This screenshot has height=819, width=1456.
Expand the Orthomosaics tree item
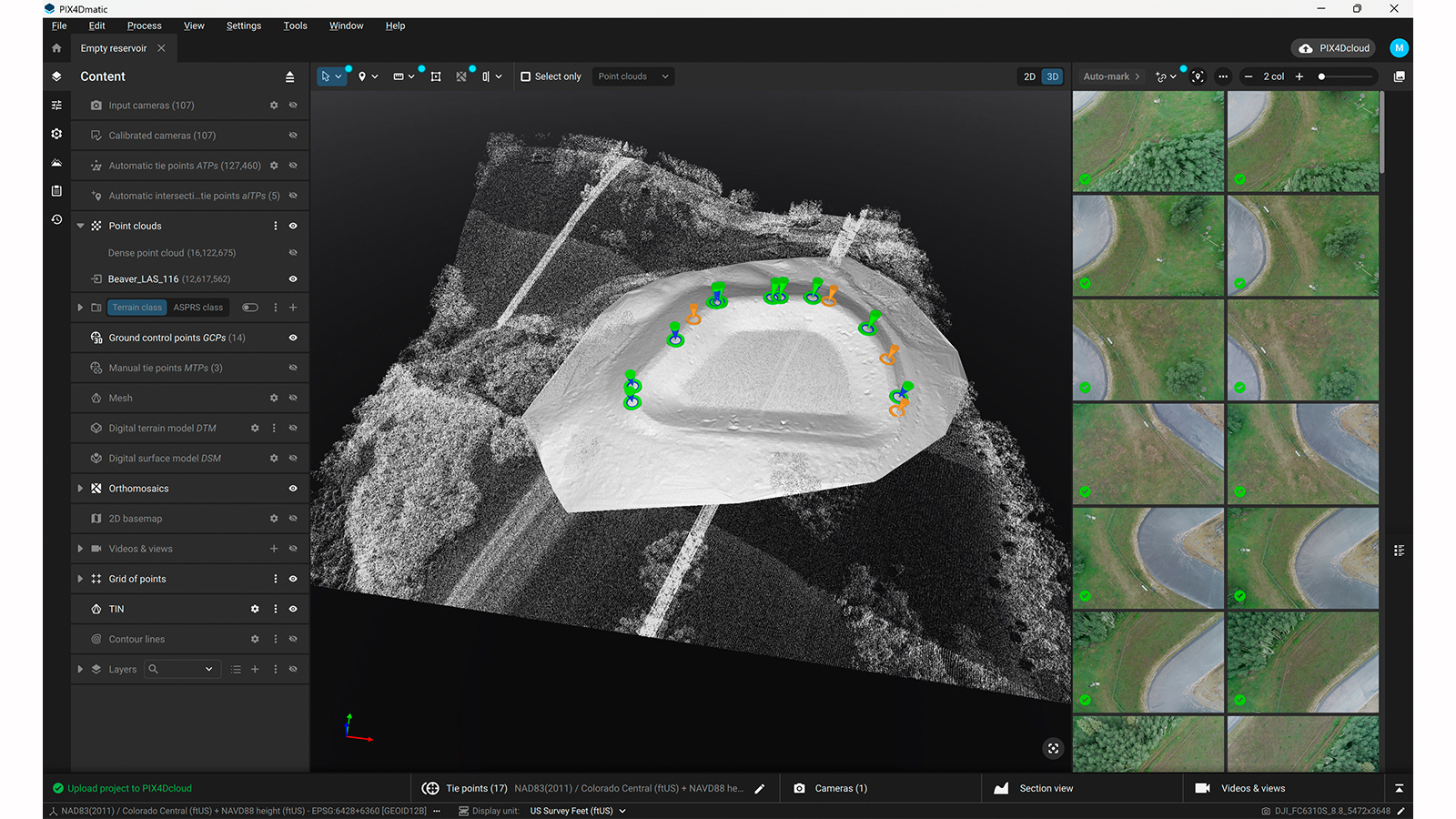80,489
